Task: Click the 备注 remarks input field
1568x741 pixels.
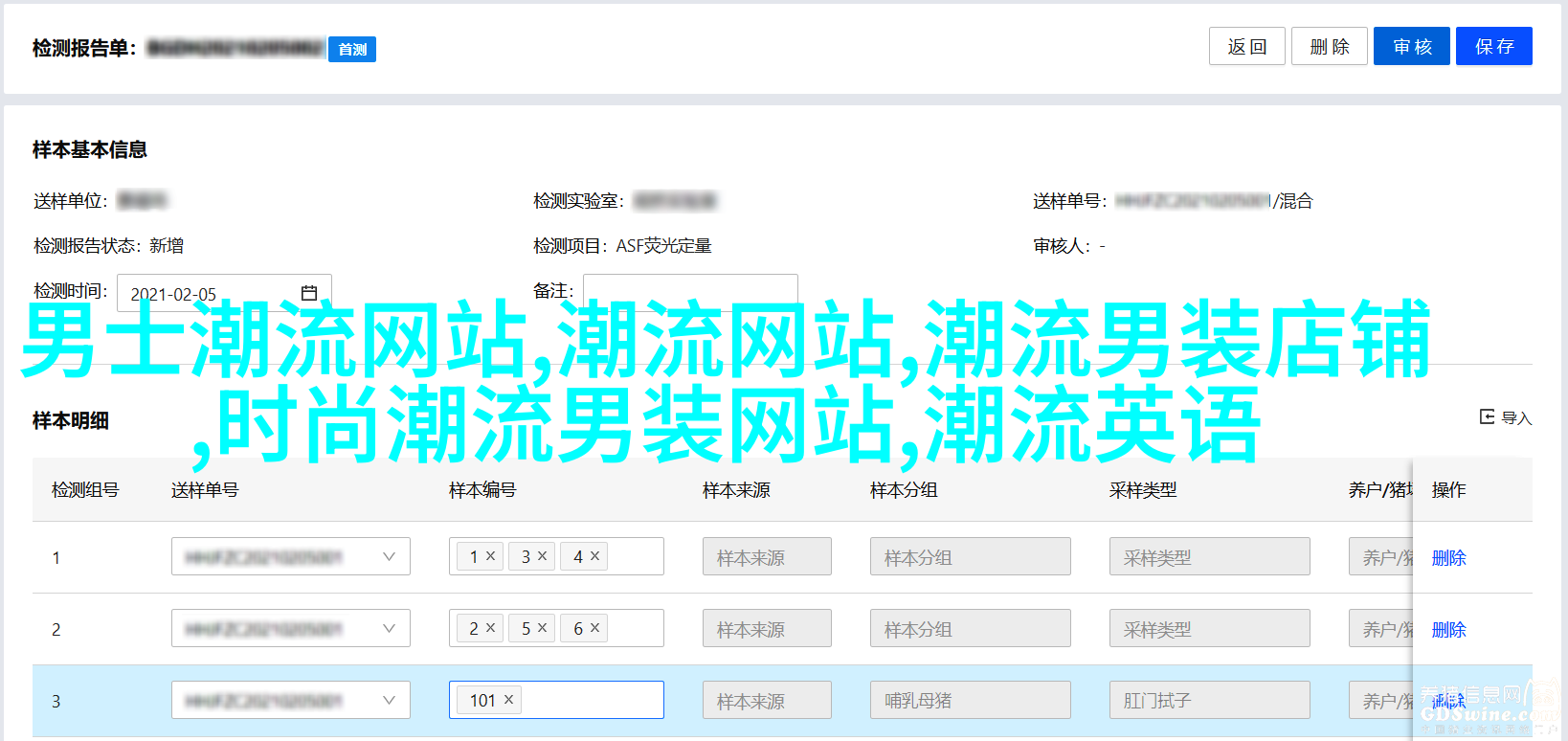Action: tap(689, 290)
